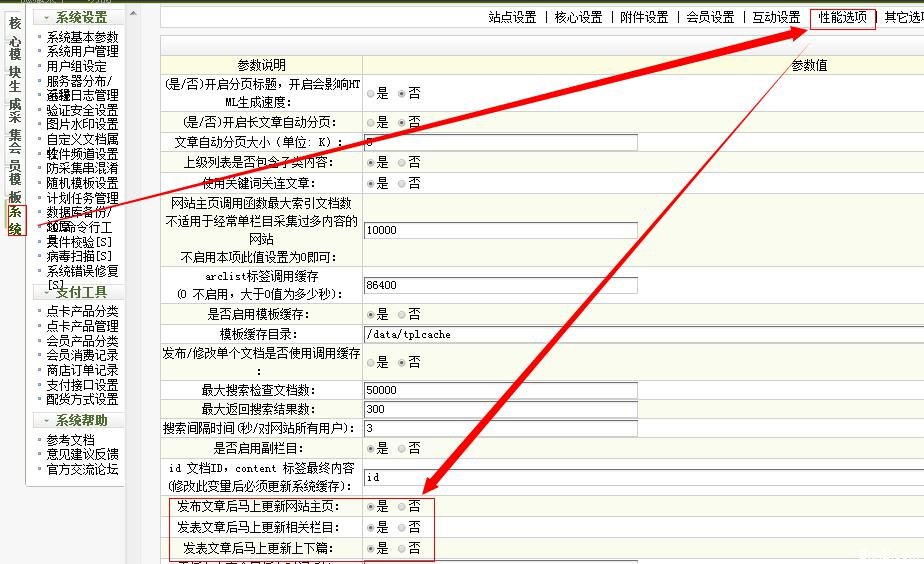Open the 附件设置 tab
The height and width of the screenshot is (564, 924).
pyautogui.click(x=644, y=17)
